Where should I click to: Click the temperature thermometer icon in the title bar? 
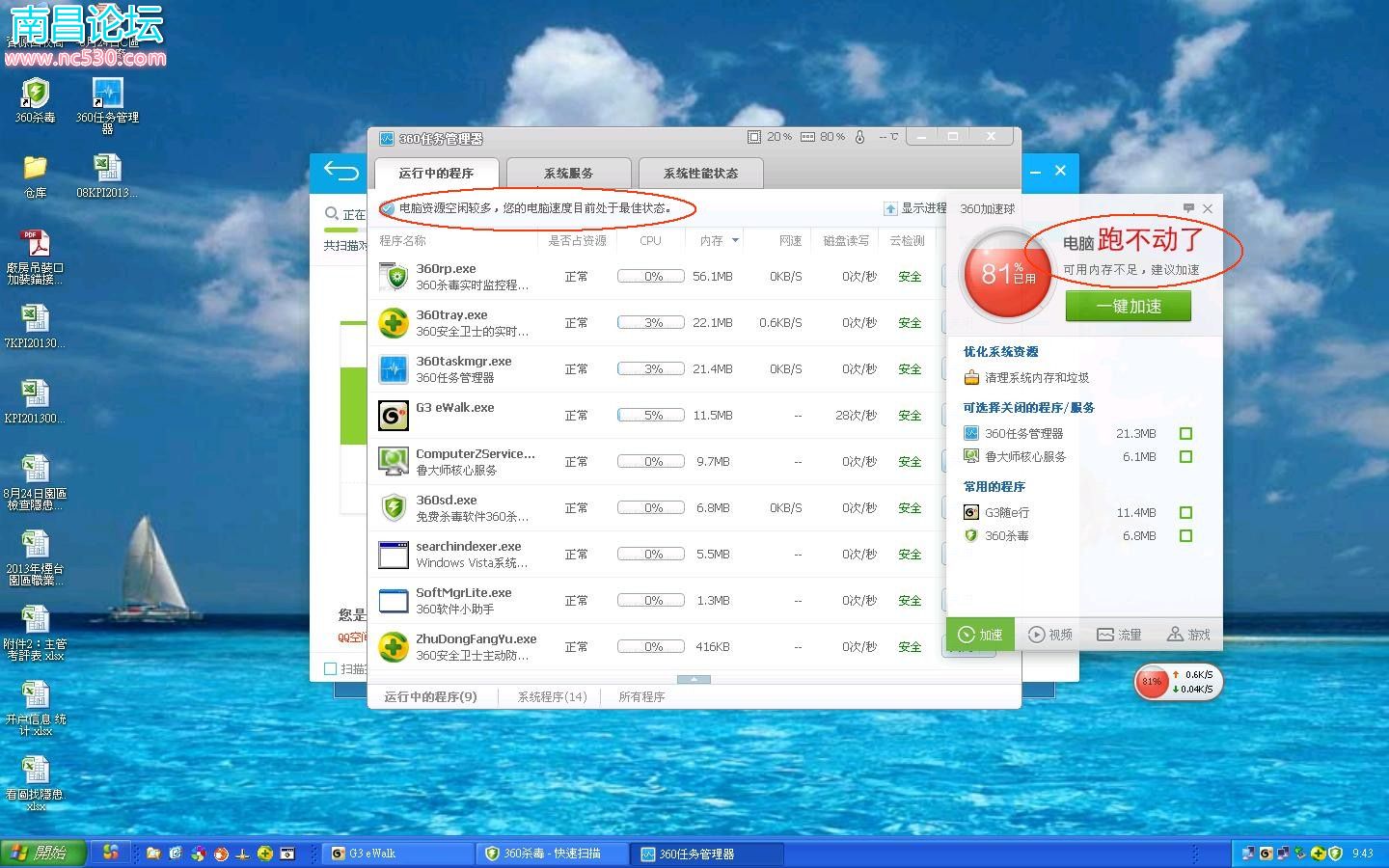(859, 137)
